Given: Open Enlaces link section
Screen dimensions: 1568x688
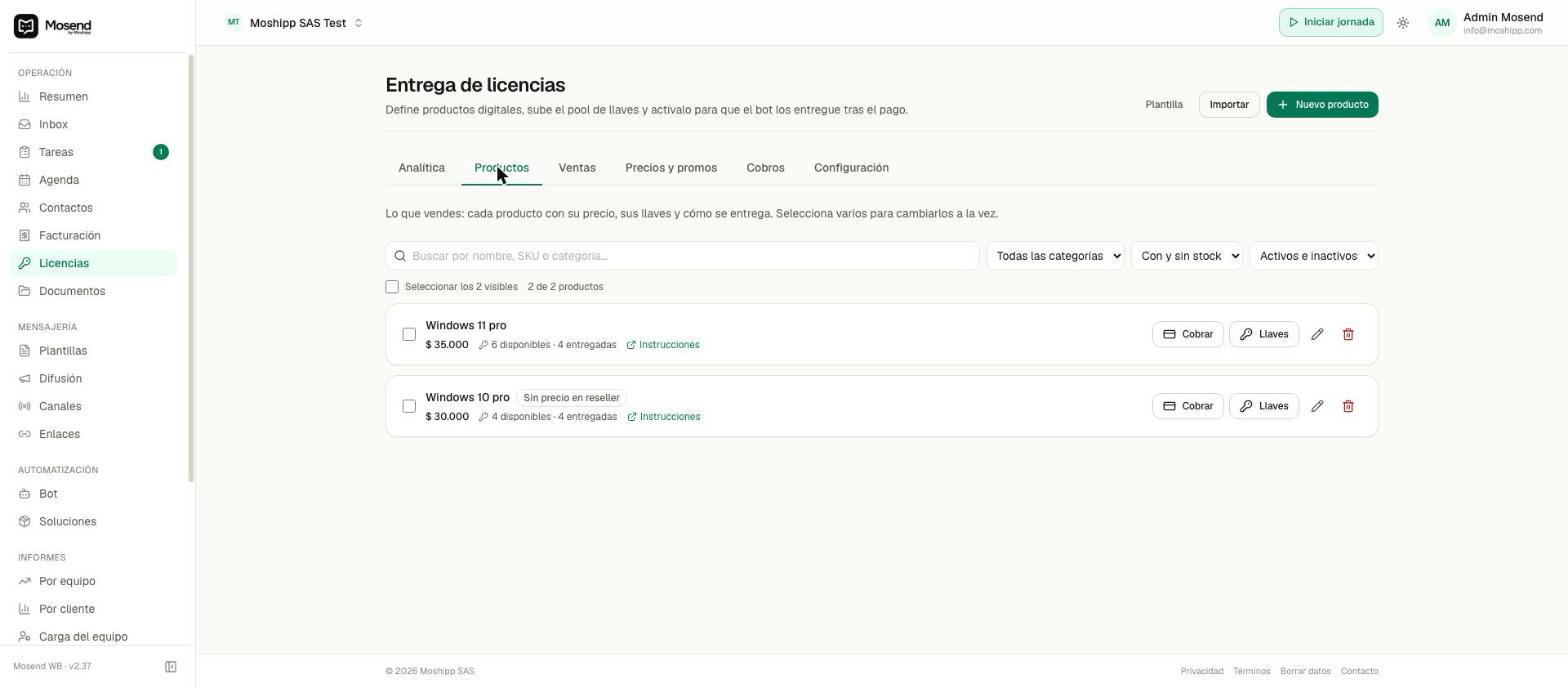Looking at the screenshot, I should click(94, 434).
